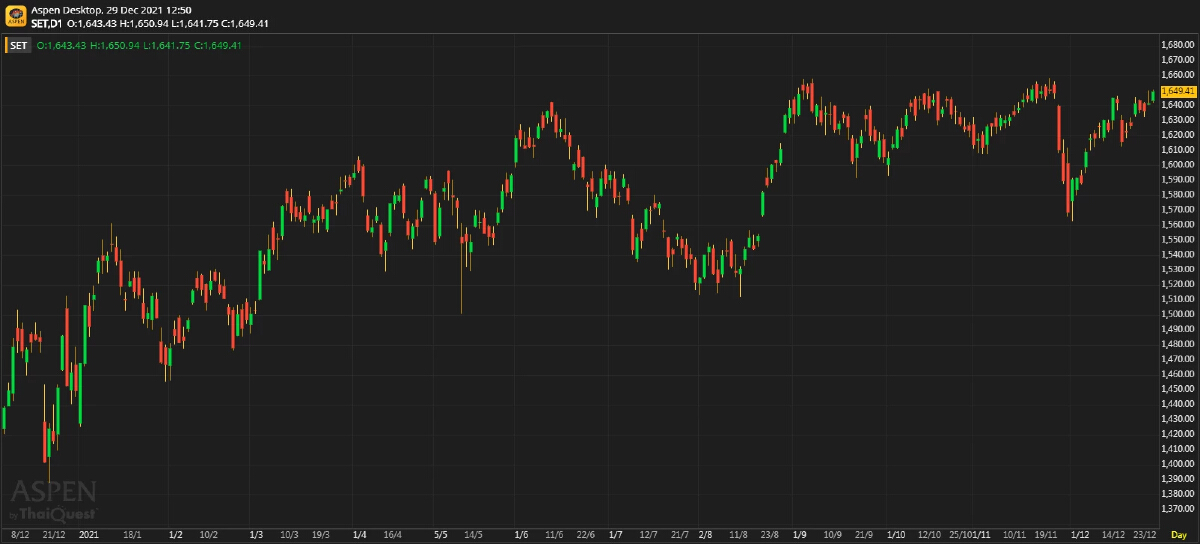Click the 1,370.00 price axis label

pyautogui.click(x=1179, y=508)
